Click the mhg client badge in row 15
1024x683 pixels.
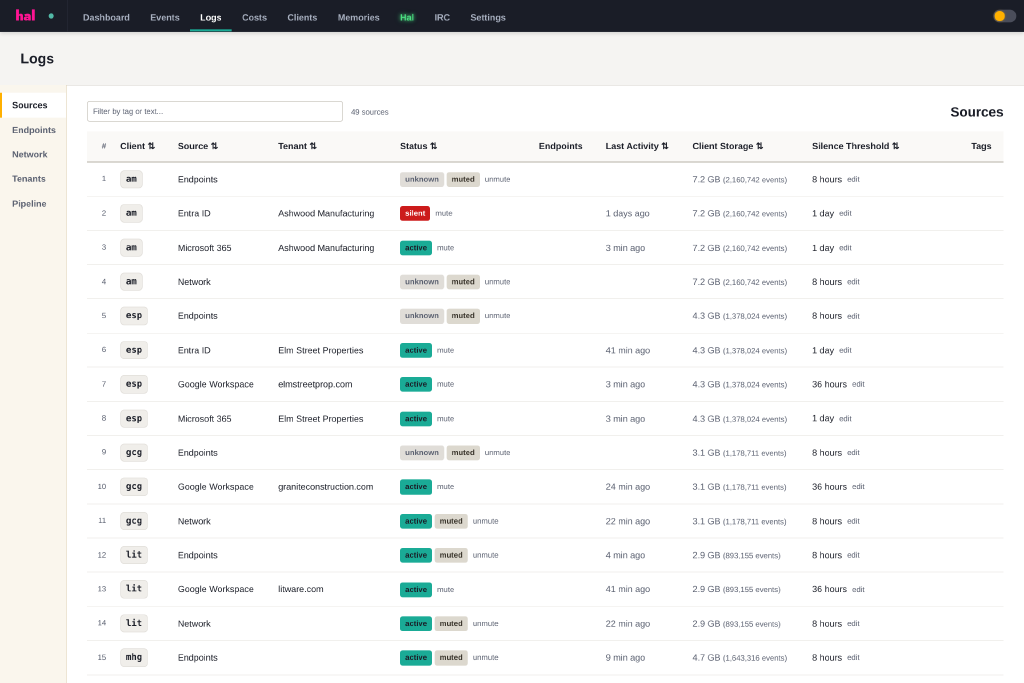tap(134, 658)
